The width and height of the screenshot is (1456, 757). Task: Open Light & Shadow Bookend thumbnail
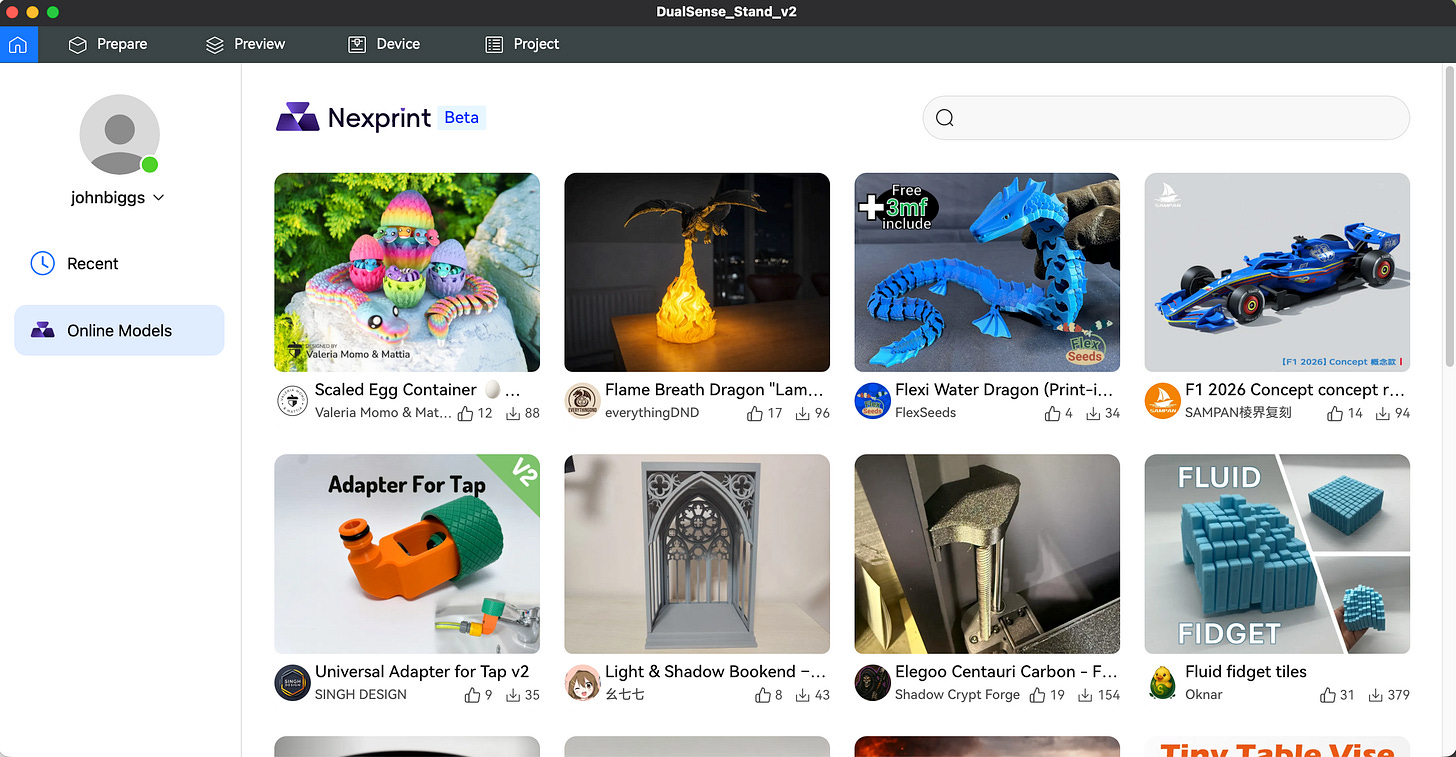697,554
